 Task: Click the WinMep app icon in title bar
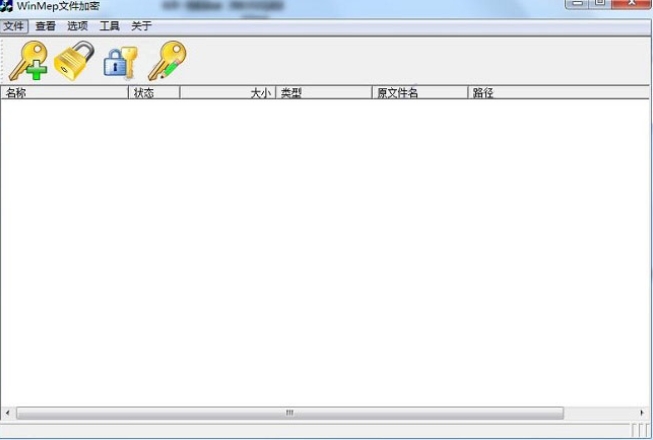pos(7,6)
